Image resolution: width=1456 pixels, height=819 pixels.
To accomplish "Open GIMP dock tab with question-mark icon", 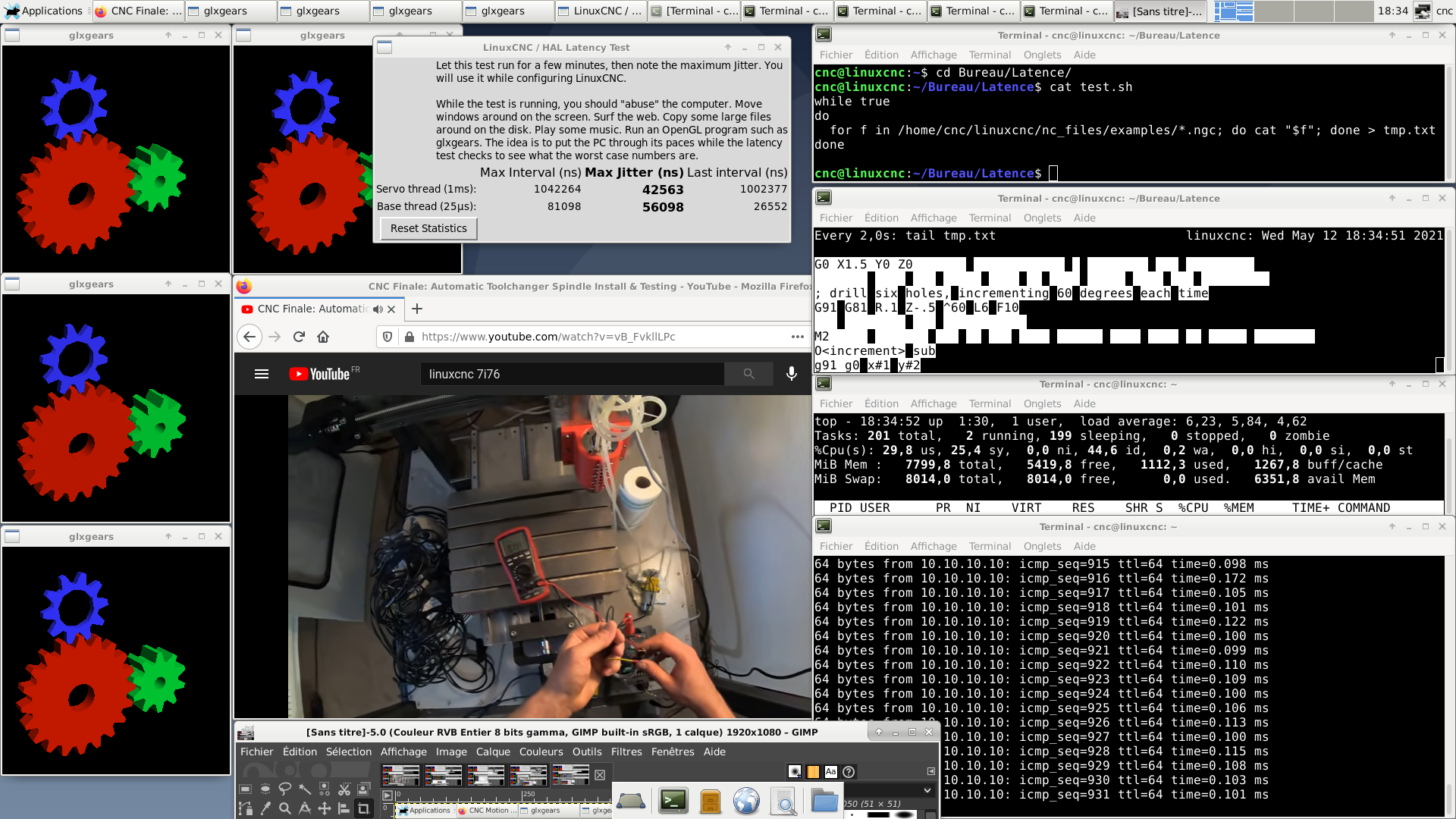I will [x=849, y=771].
